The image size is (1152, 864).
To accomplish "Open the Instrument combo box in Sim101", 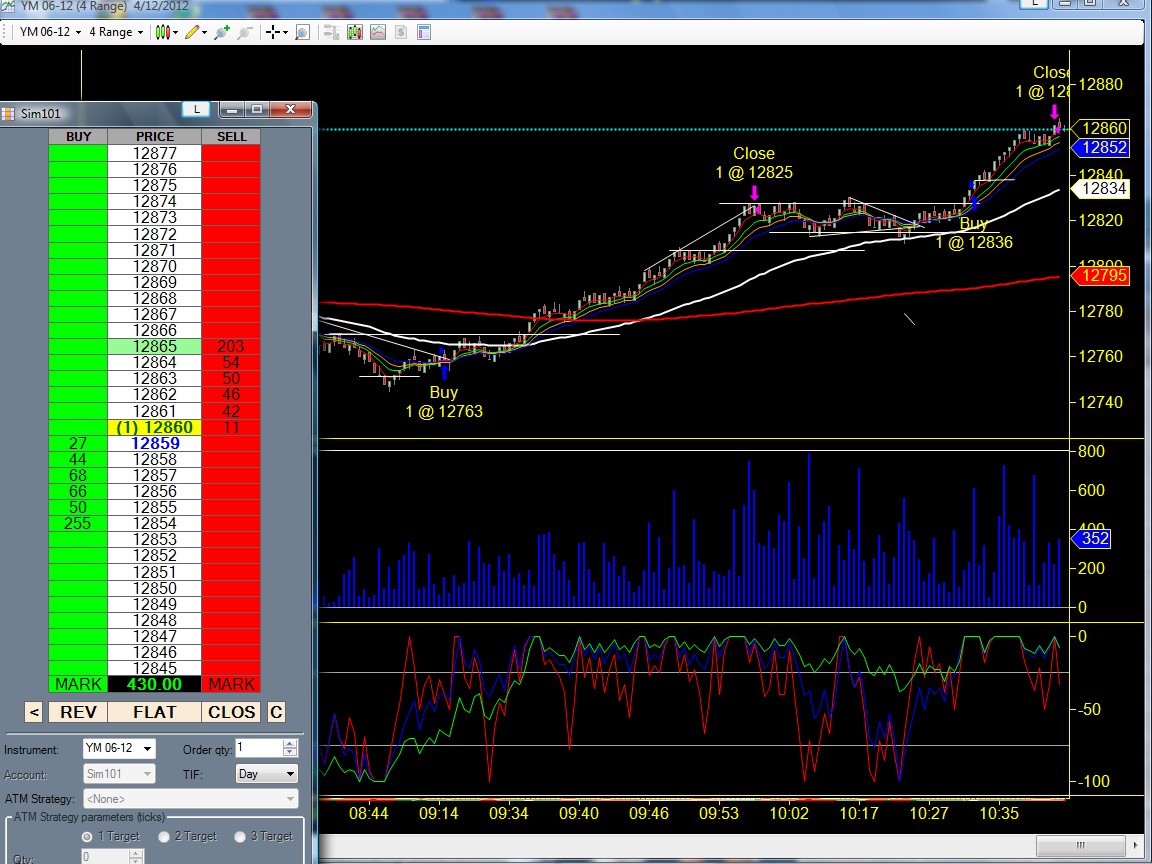I will coord(118,749).
